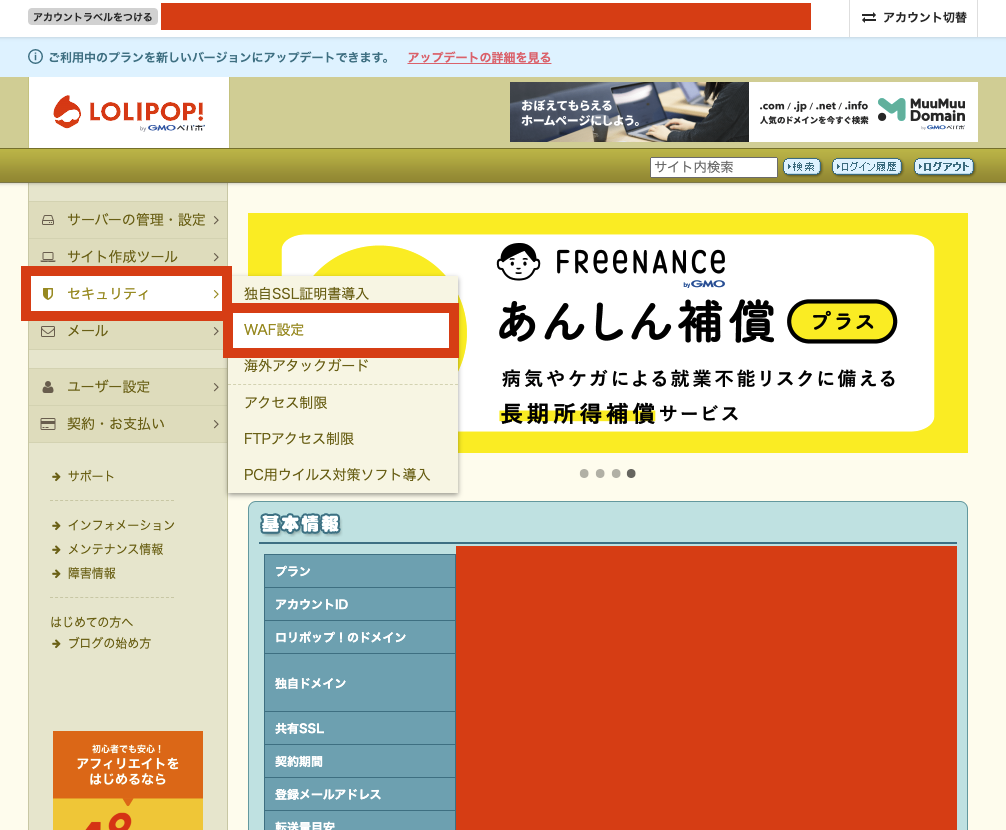Click the アフィリエイトをはじめるなら promo banner
This screenshot has width=1006, height=830.
[128, 781]
